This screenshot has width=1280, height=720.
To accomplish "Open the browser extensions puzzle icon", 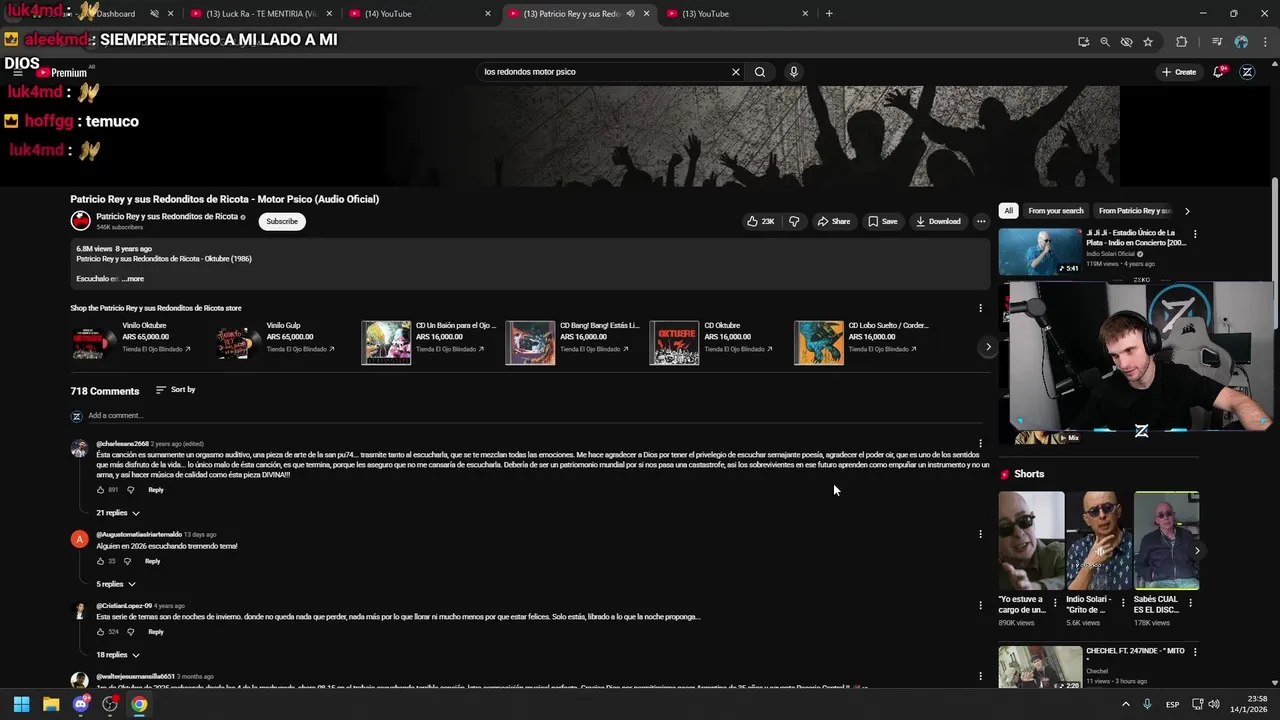I will (1182, 42).
